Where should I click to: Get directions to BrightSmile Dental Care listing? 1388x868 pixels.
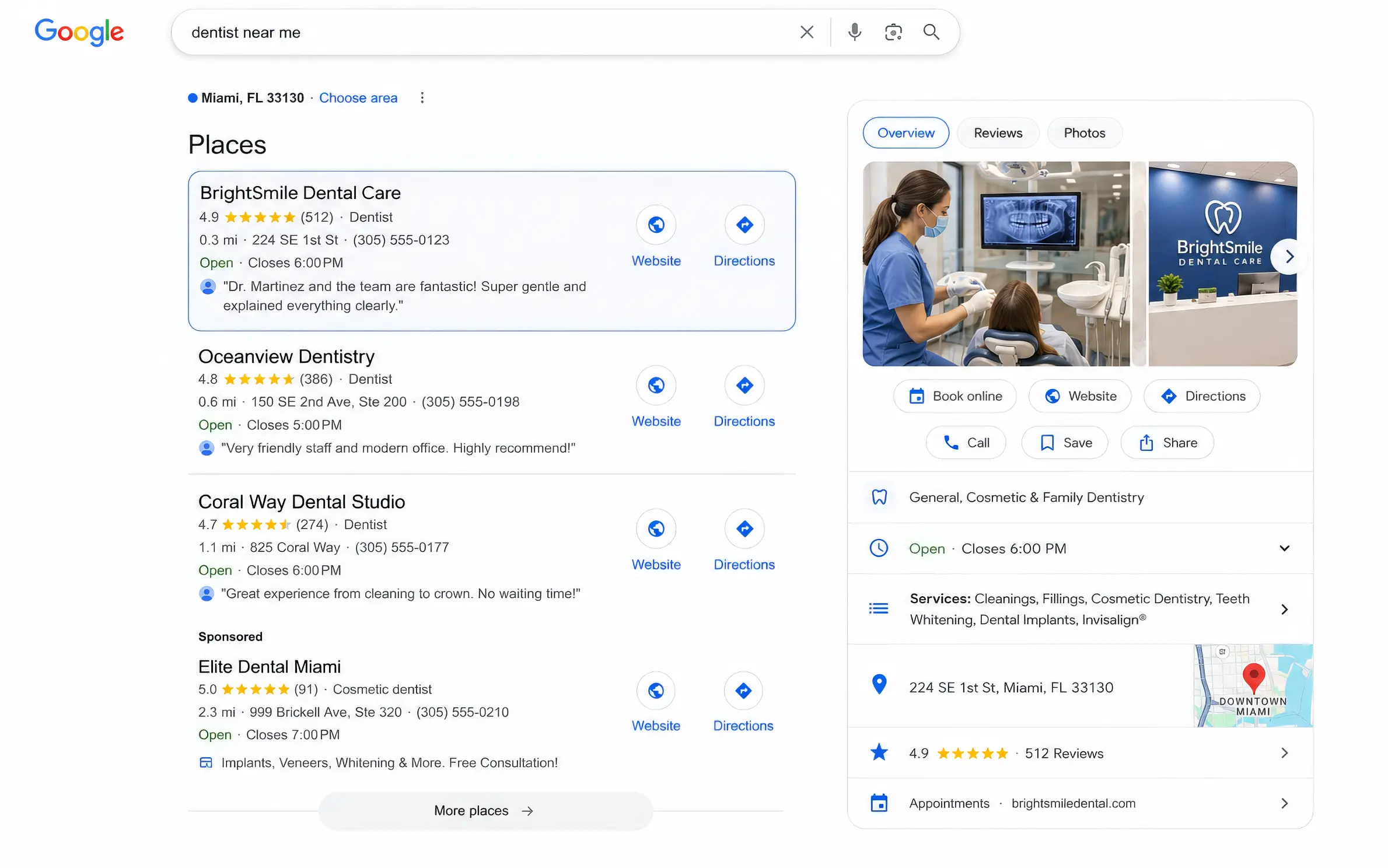[x=744, y=225]
